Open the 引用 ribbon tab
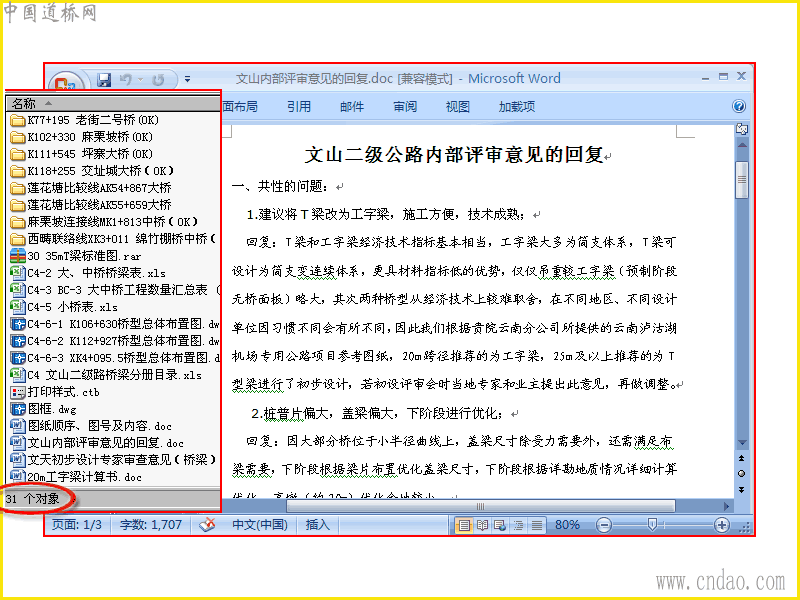The image size is (800, 600). (x=299, y=106)
